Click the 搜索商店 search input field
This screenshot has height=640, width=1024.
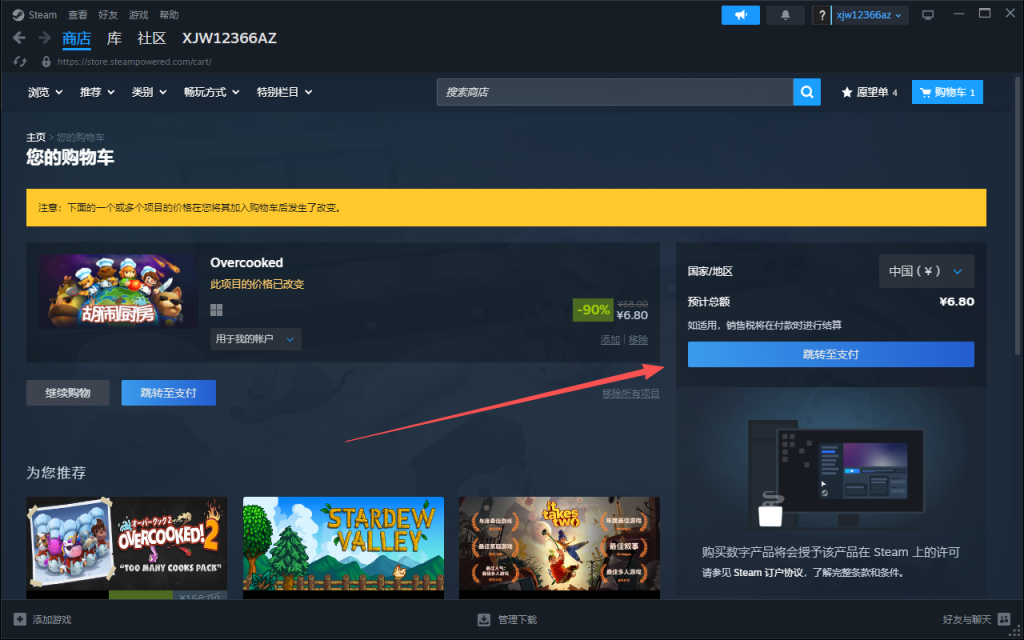[615, 92]
